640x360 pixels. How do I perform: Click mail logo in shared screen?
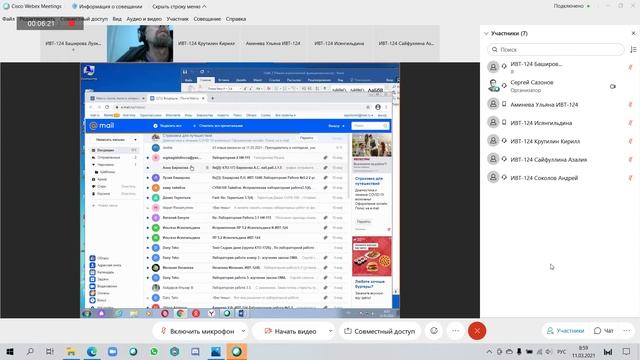click(102, 126)
